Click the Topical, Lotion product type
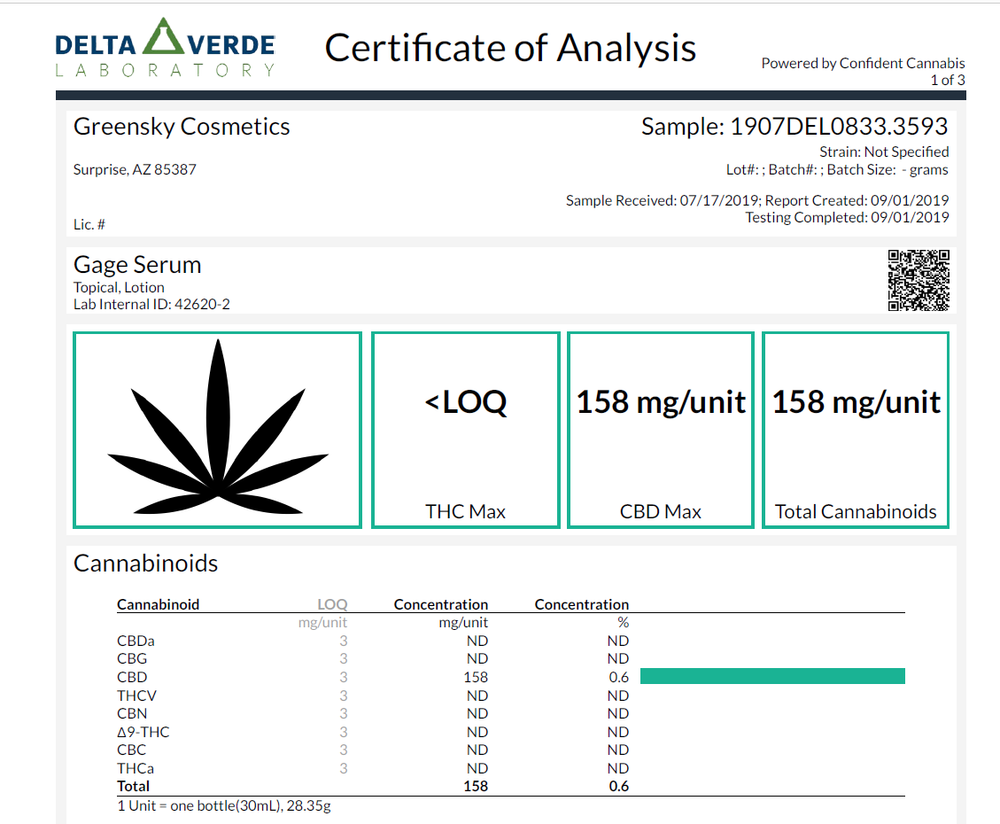1000x824 pixels. [x=119, y=287]
